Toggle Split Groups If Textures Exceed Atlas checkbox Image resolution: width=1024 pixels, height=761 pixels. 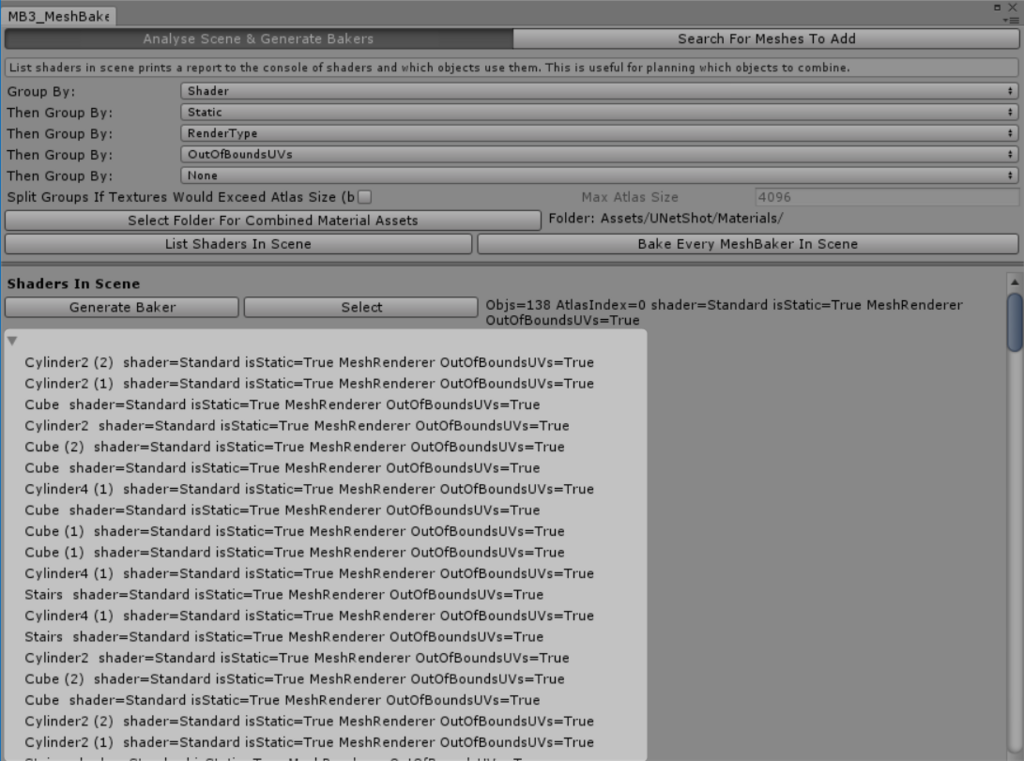point(365,197)
